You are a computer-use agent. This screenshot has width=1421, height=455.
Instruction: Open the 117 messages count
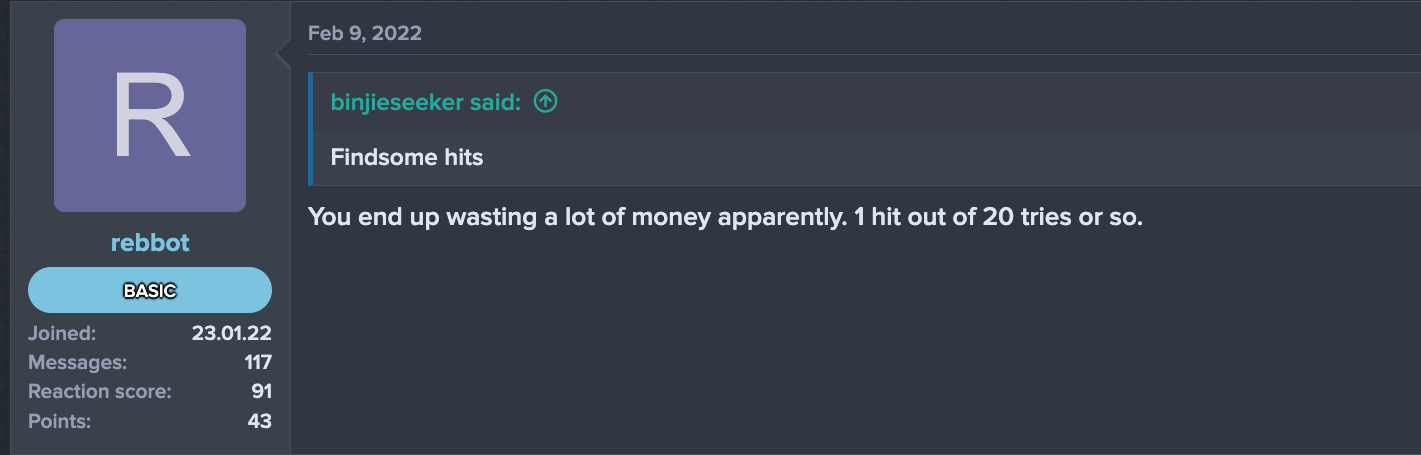[x=257, y=362]
